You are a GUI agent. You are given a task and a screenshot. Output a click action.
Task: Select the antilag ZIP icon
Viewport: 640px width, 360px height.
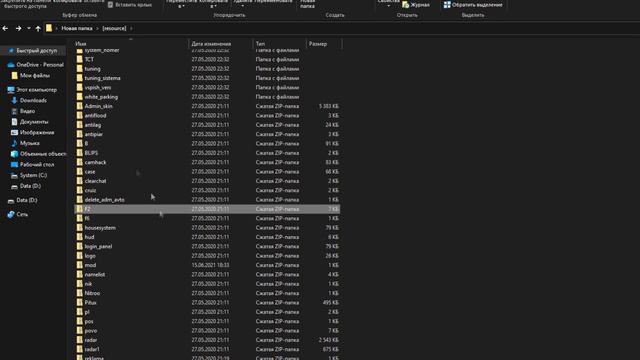tap(80, 125)
